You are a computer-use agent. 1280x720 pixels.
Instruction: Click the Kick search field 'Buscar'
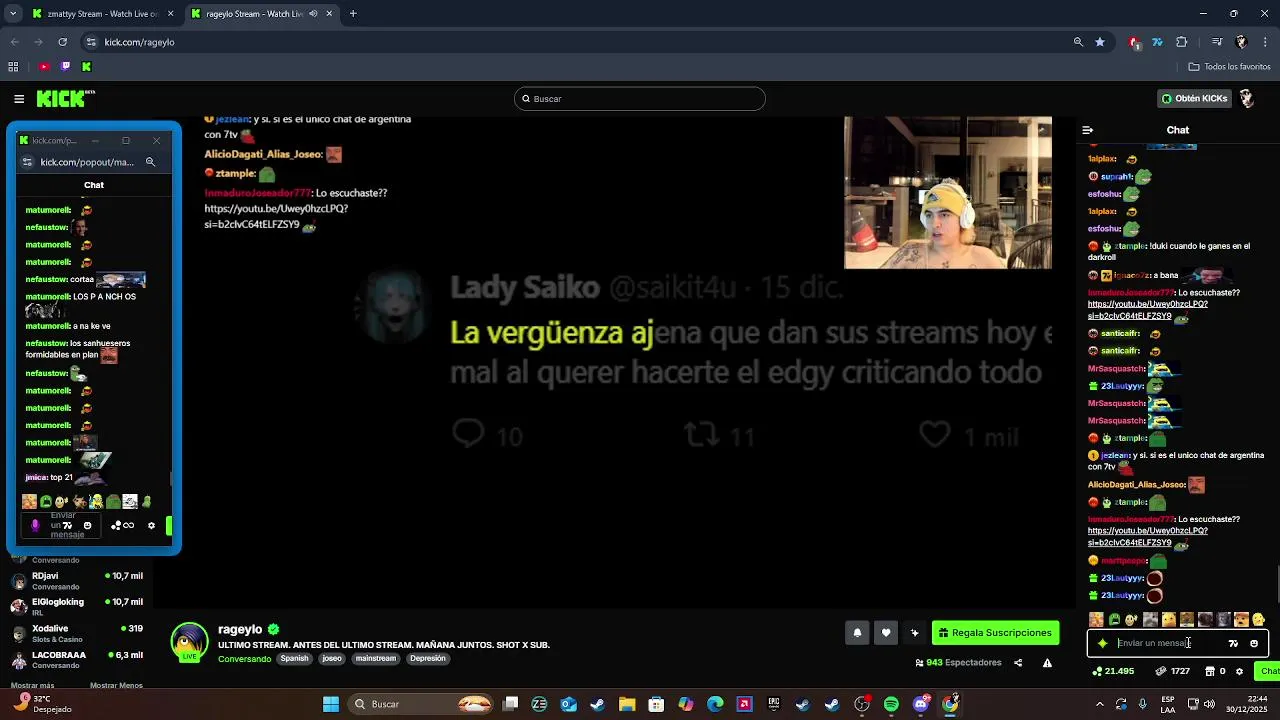click(640, 98)
